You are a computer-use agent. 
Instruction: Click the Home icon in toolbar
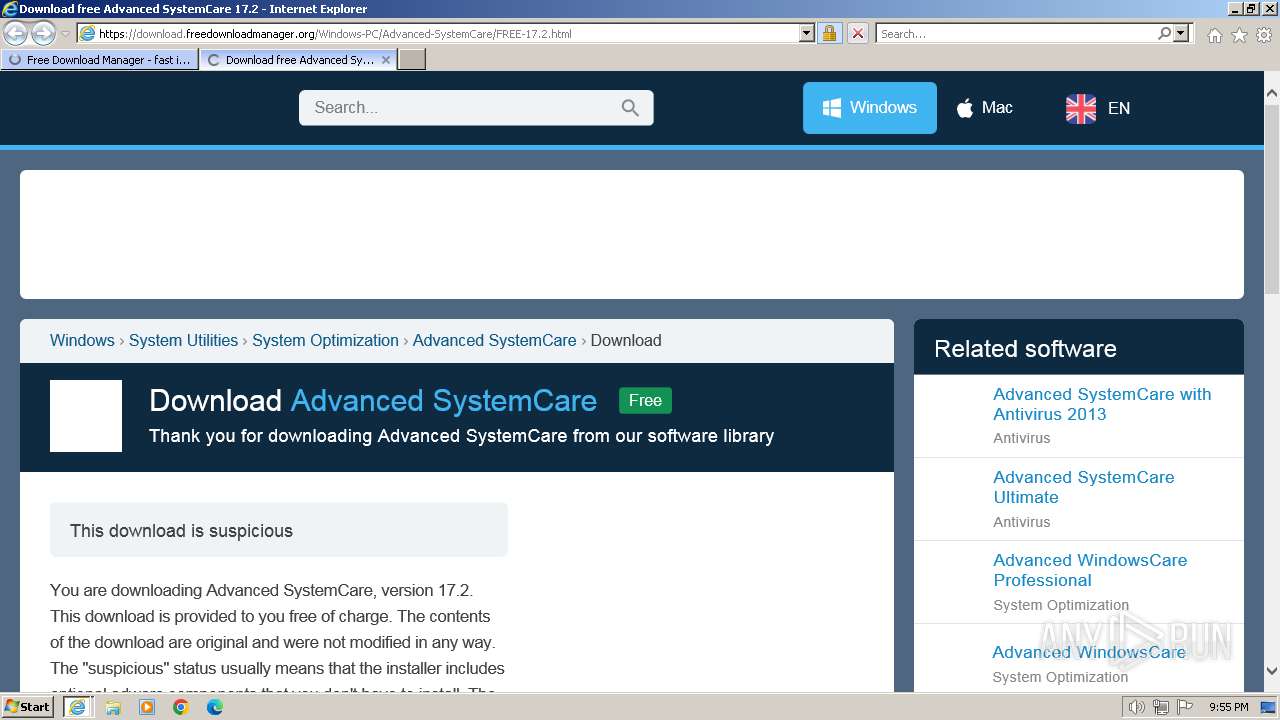click(x=1215, y=35)
